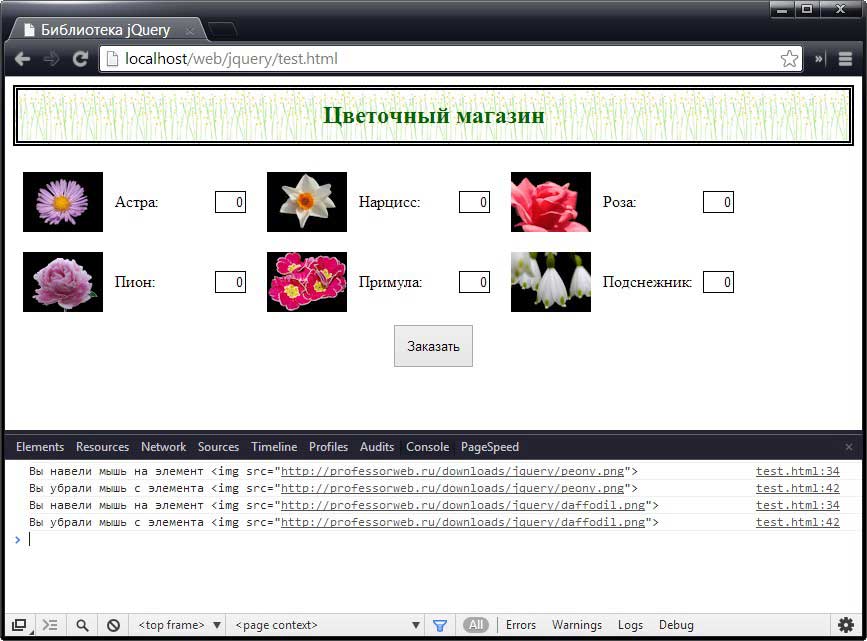Open the Timeline devtools tab
867x641 pixels.
(x=274, y=447)
